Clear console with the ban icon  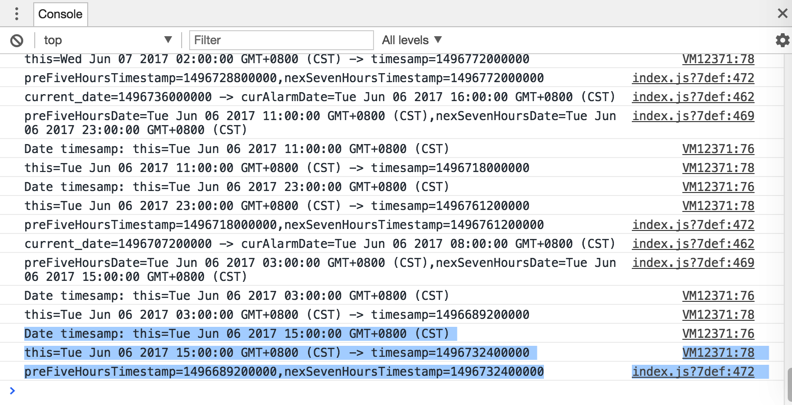[x=17, y=40]
